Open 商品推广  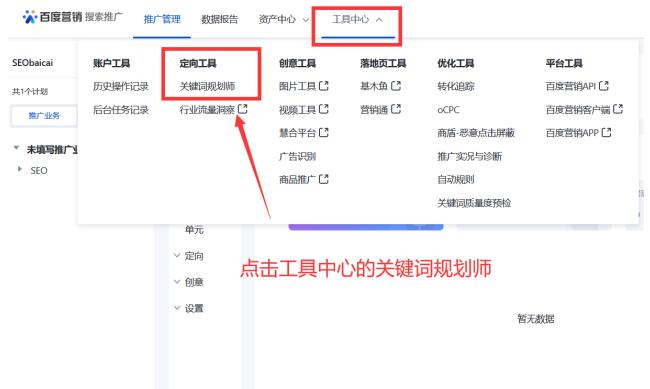[297, 179]
